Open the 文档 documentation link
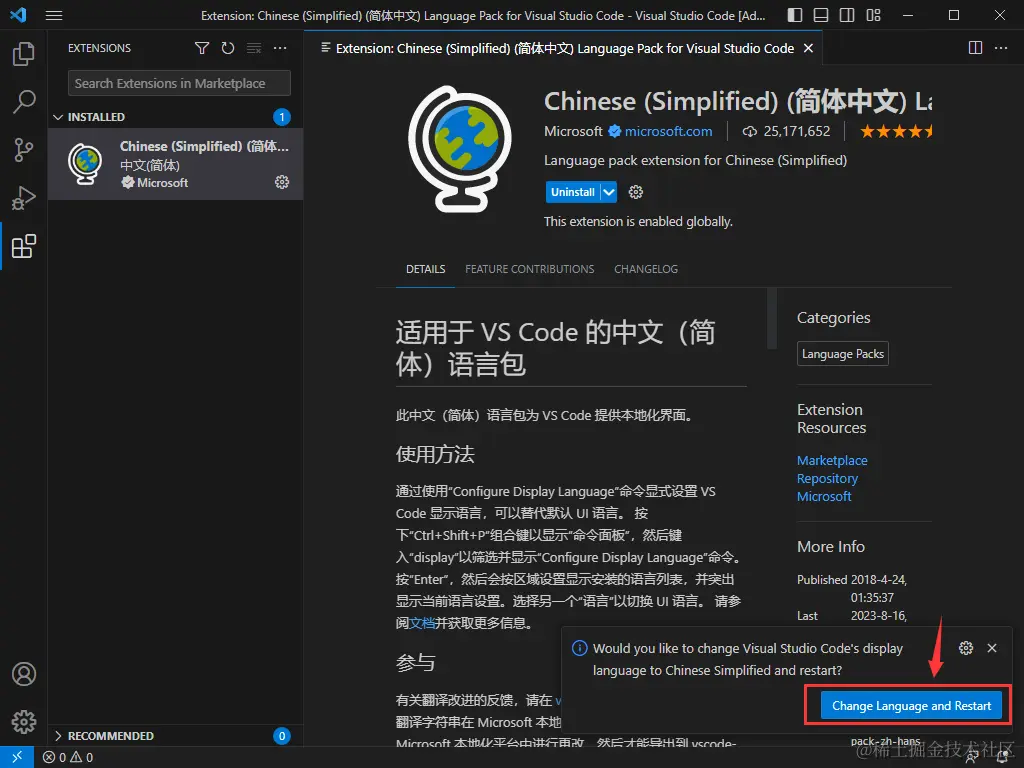Screen dimensions: 1024x768 click(422, 623)
